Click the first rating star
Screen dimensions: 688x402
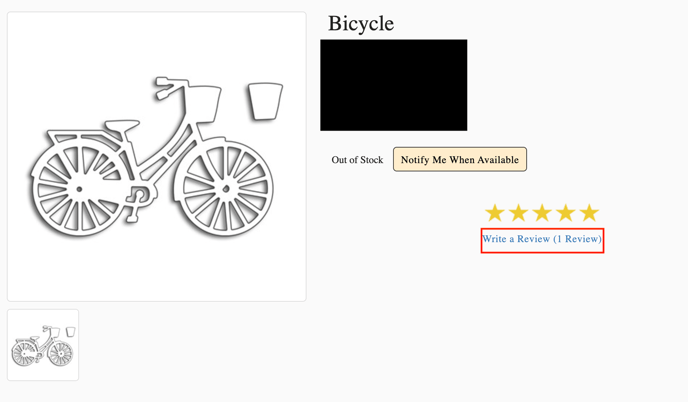tap(495, 213)
